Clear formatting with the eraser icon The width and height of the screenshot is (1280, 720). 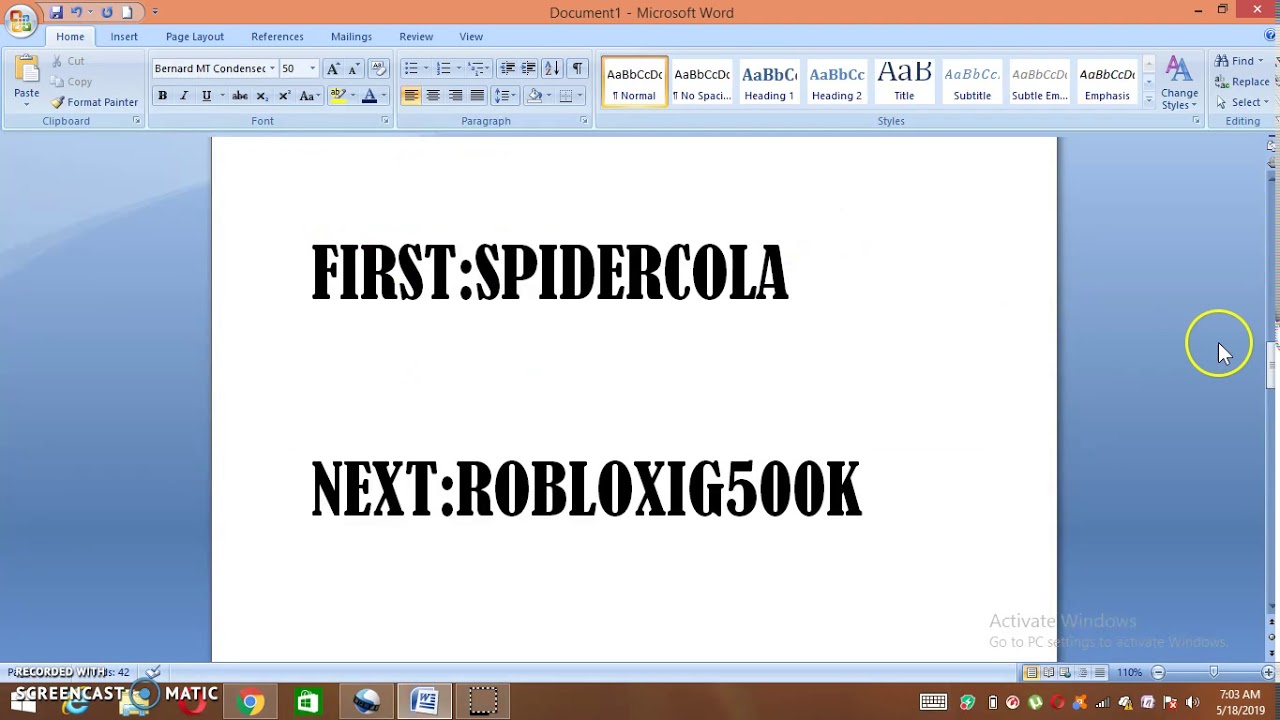pos(378,68)
